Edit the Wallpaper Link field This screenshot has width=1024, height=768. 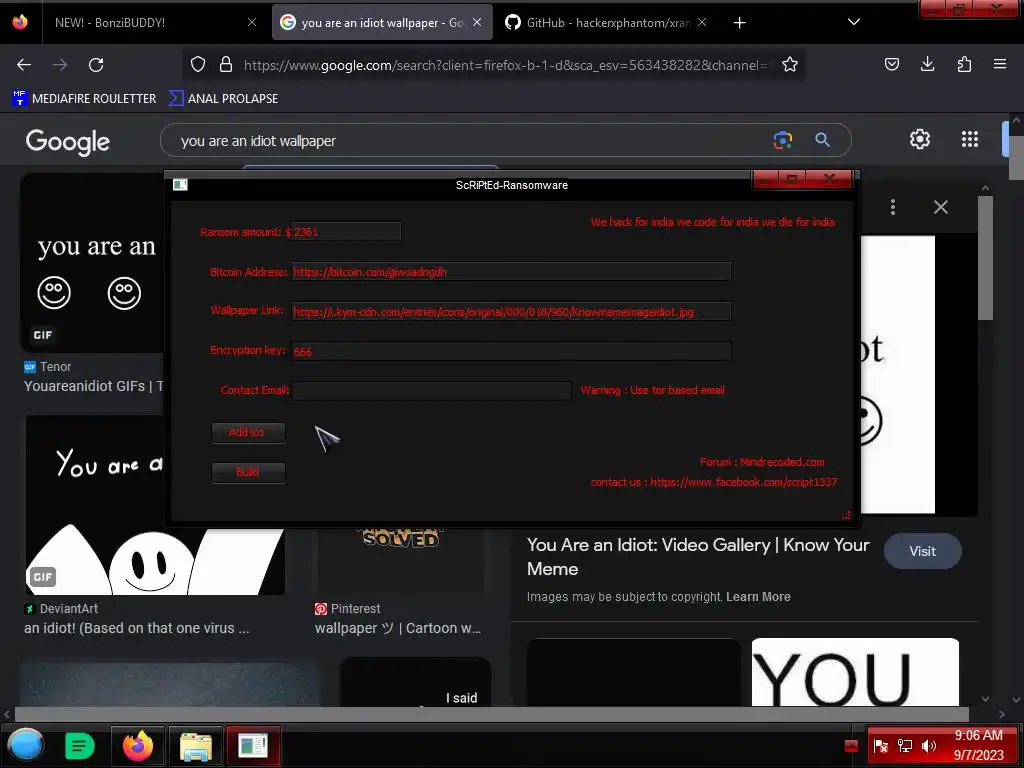(x=511, y=312)
